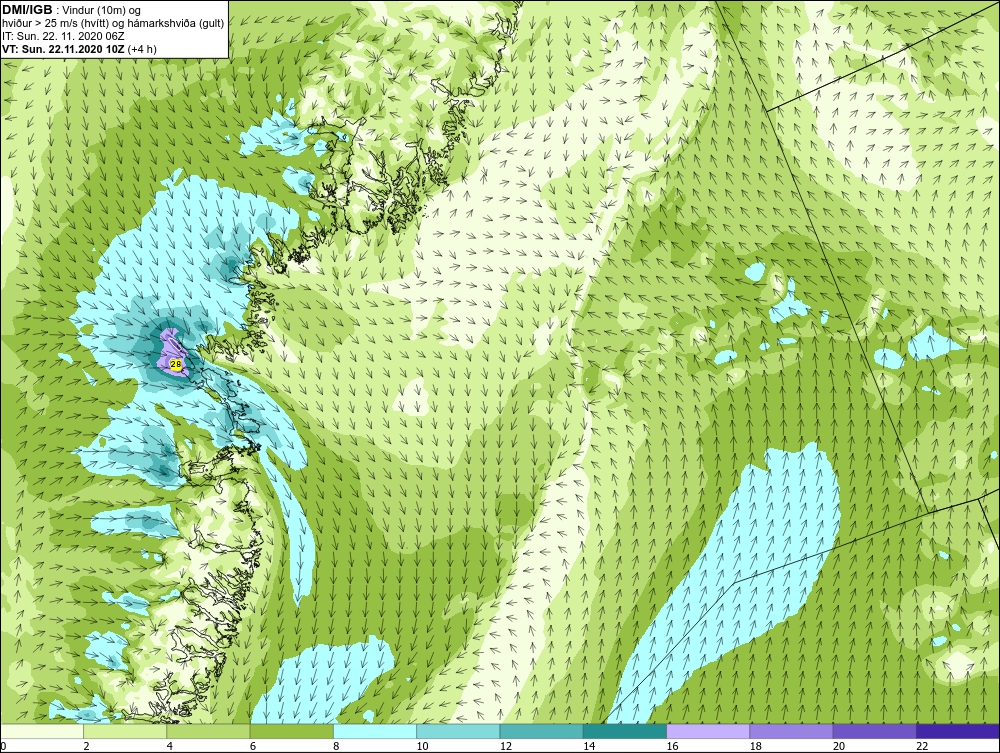This screenshot has width=1000, height=753.
Task: Select the 8–10 m/s light cyan legend swatch
Action: tap(375, 731)
